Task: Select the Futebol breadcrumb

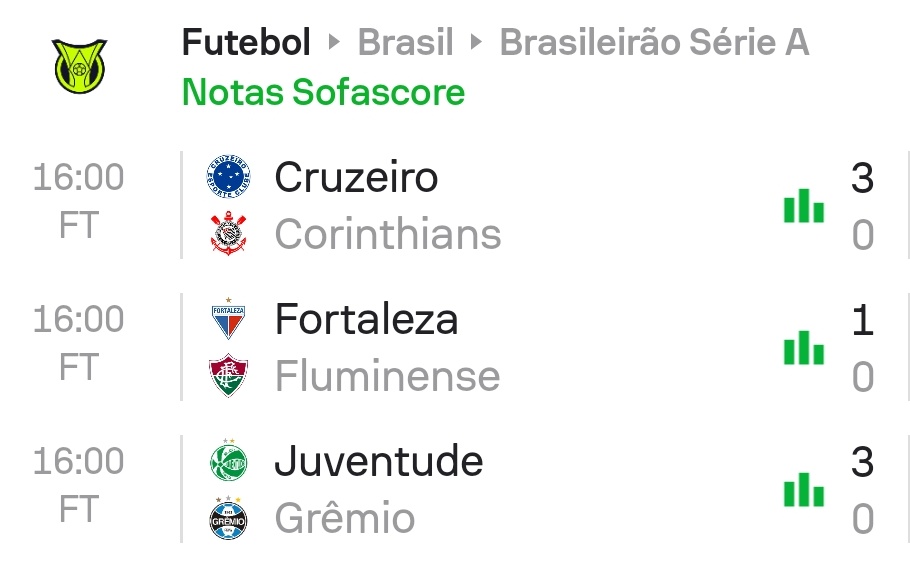Action: [246, 43]
